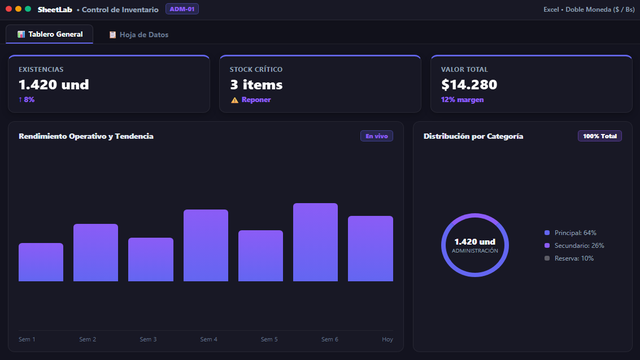Image resolution: width=640 pixels, height=360 pixels.
Task: Click the 8% increase indicator
Action: tap(27, 100)
